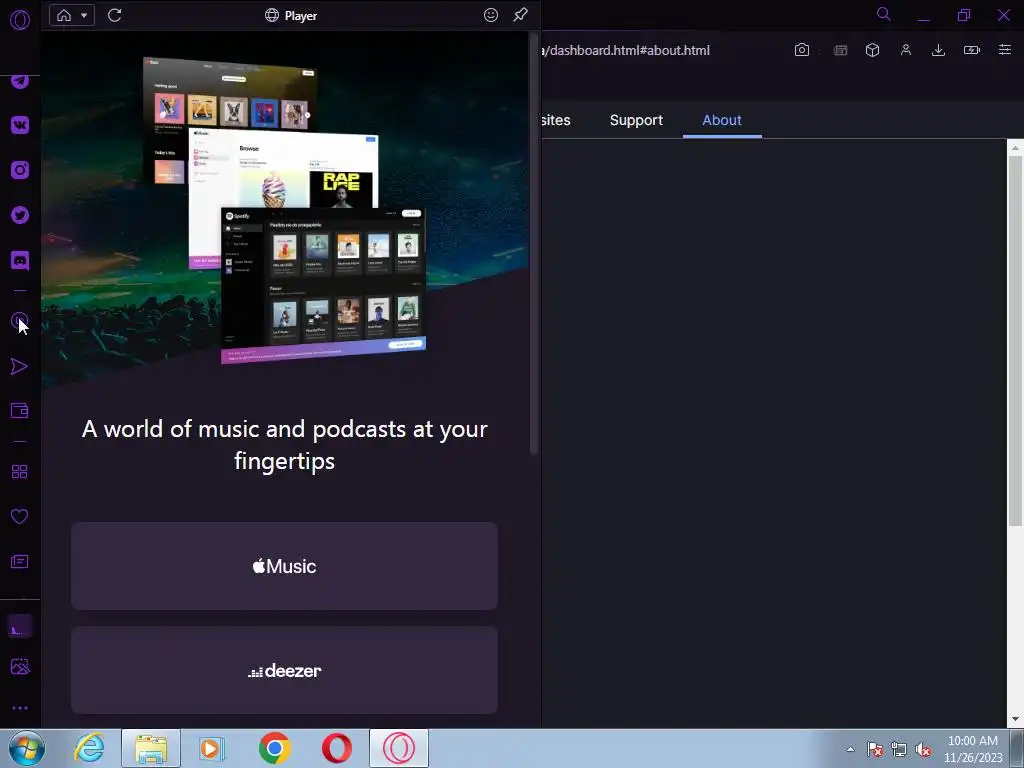Open the taskbar clock showing 10:00 AM
Screen dimensions: 1024x768
pyautogui.click(x=973, y=749)
